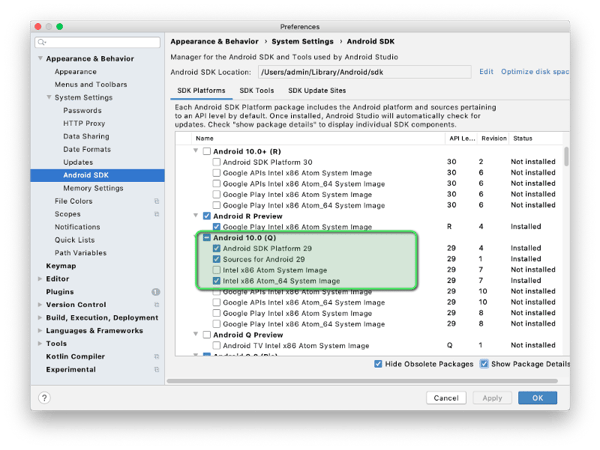Click the settings search field
Viewport: 600px width, 450px height.
pyautogui.click(x=98, y=42)
